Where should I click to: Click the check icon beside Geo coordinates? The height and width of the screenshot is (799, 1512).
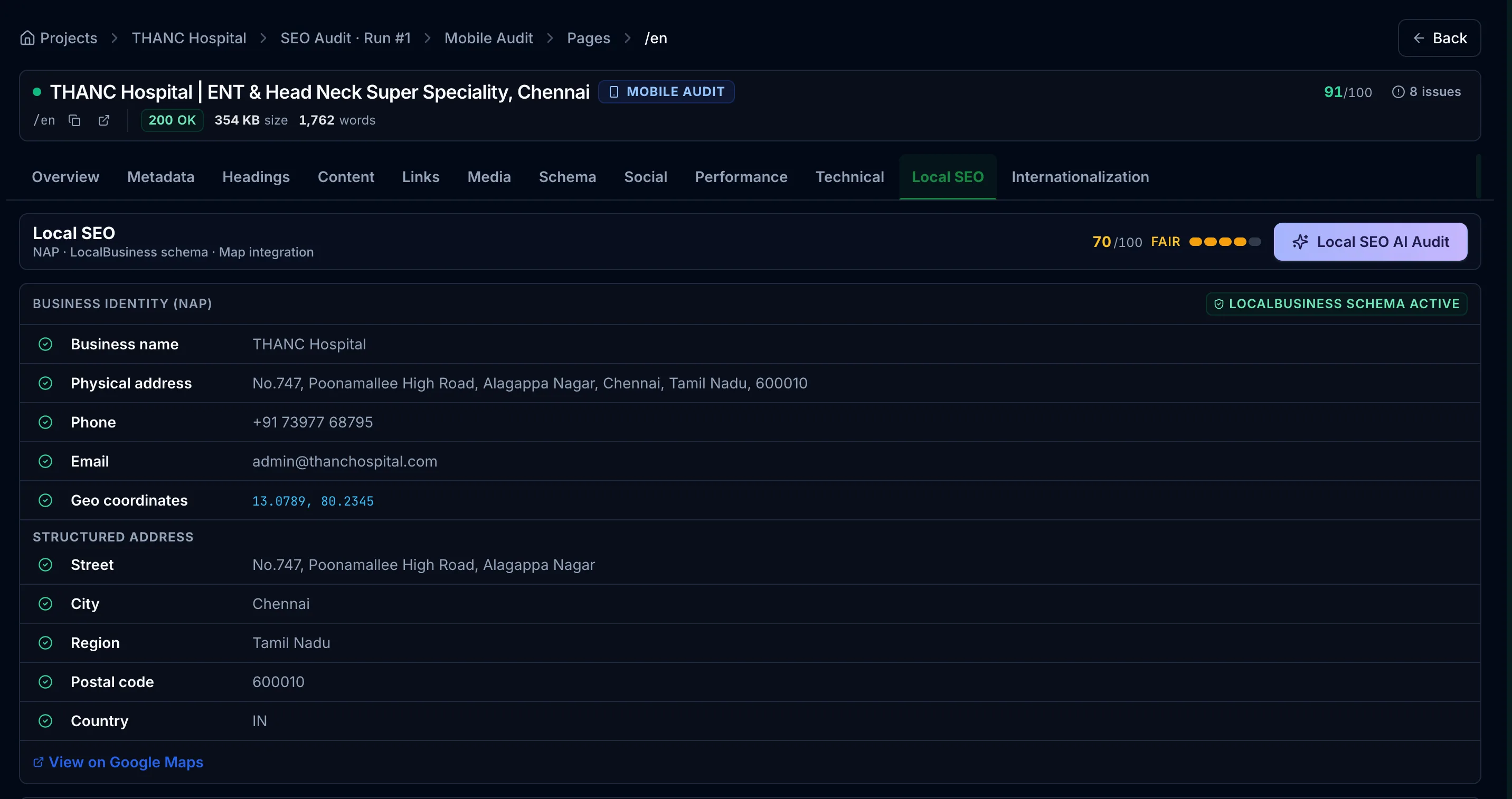click(x=45, y=500)
